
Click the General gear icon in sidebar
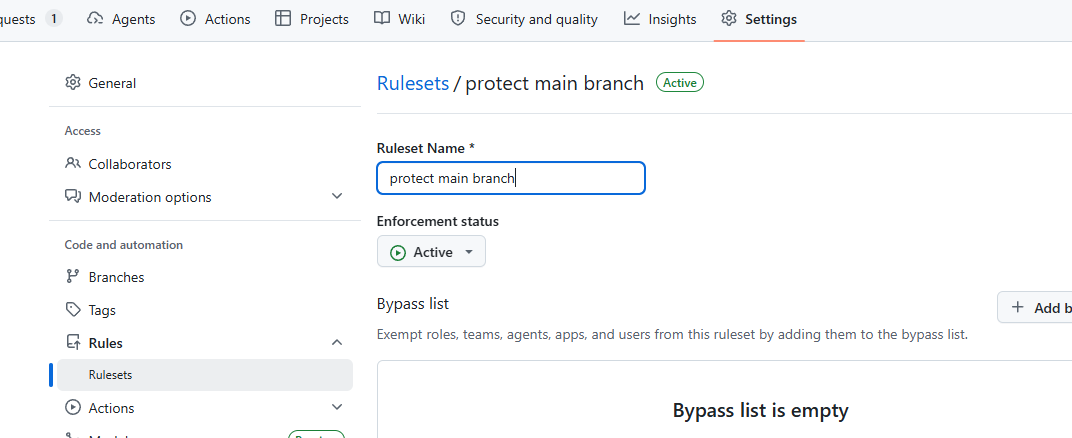[x=72, y=83]
